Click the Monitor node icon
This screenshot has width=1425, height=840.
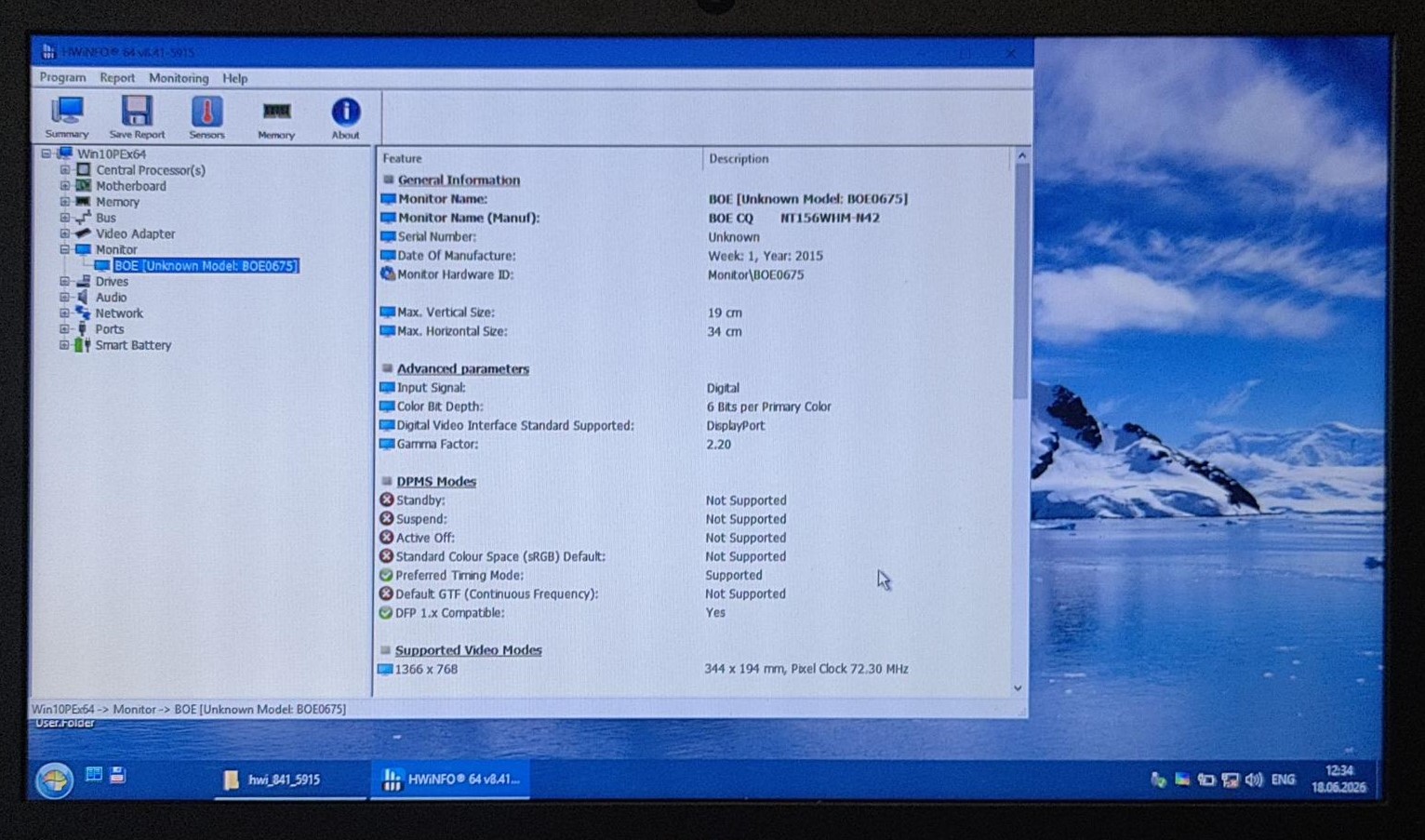(x=83, y=249)
